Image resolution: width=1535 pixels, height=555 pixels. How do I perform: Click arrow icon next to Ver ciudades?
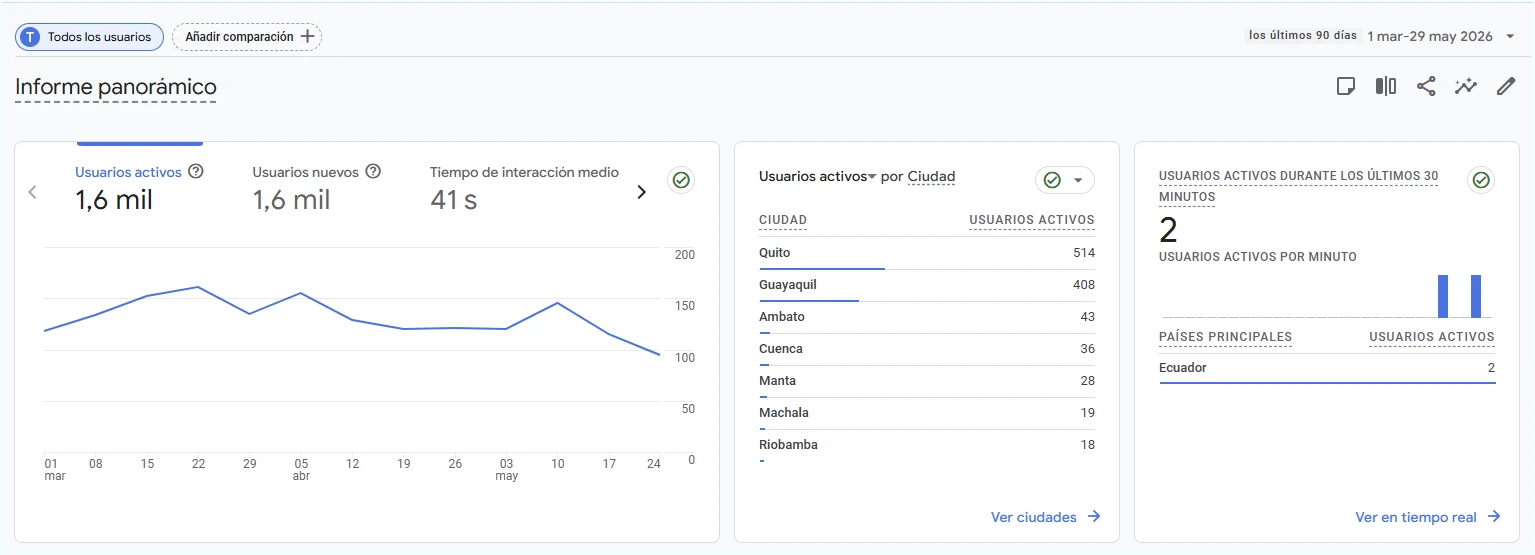[1094, 517]
